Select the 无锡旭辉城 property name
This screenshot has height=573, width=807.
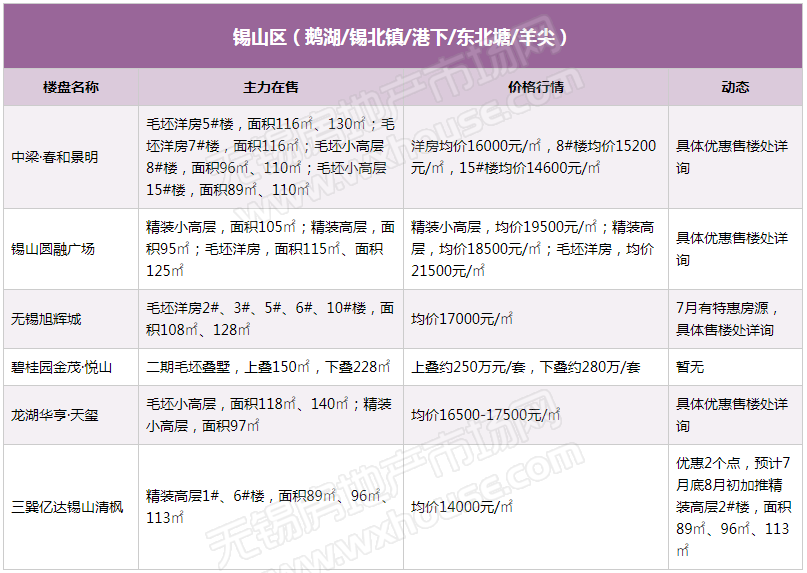click(46, 319)
